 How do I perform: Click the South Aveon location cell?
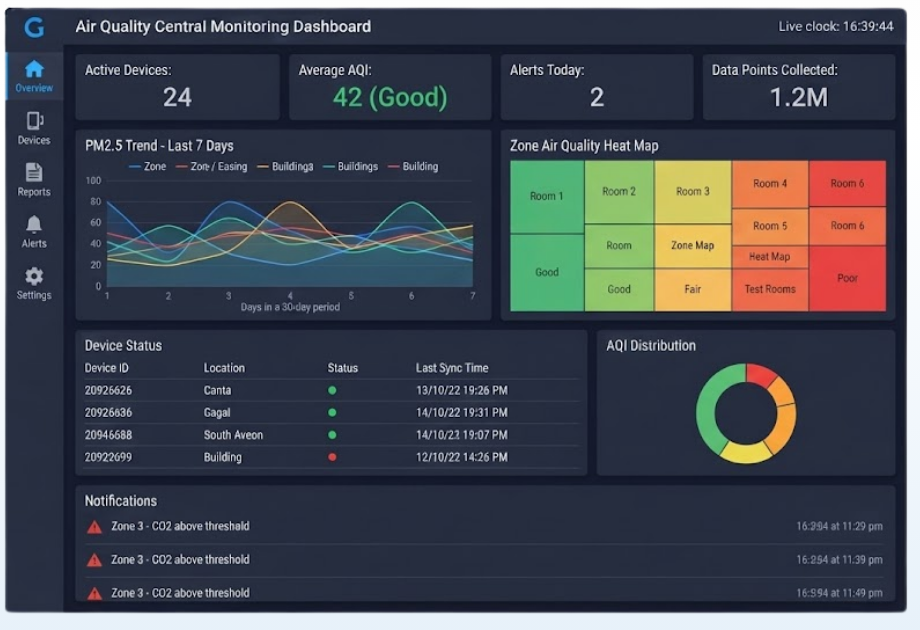point(233,435)
